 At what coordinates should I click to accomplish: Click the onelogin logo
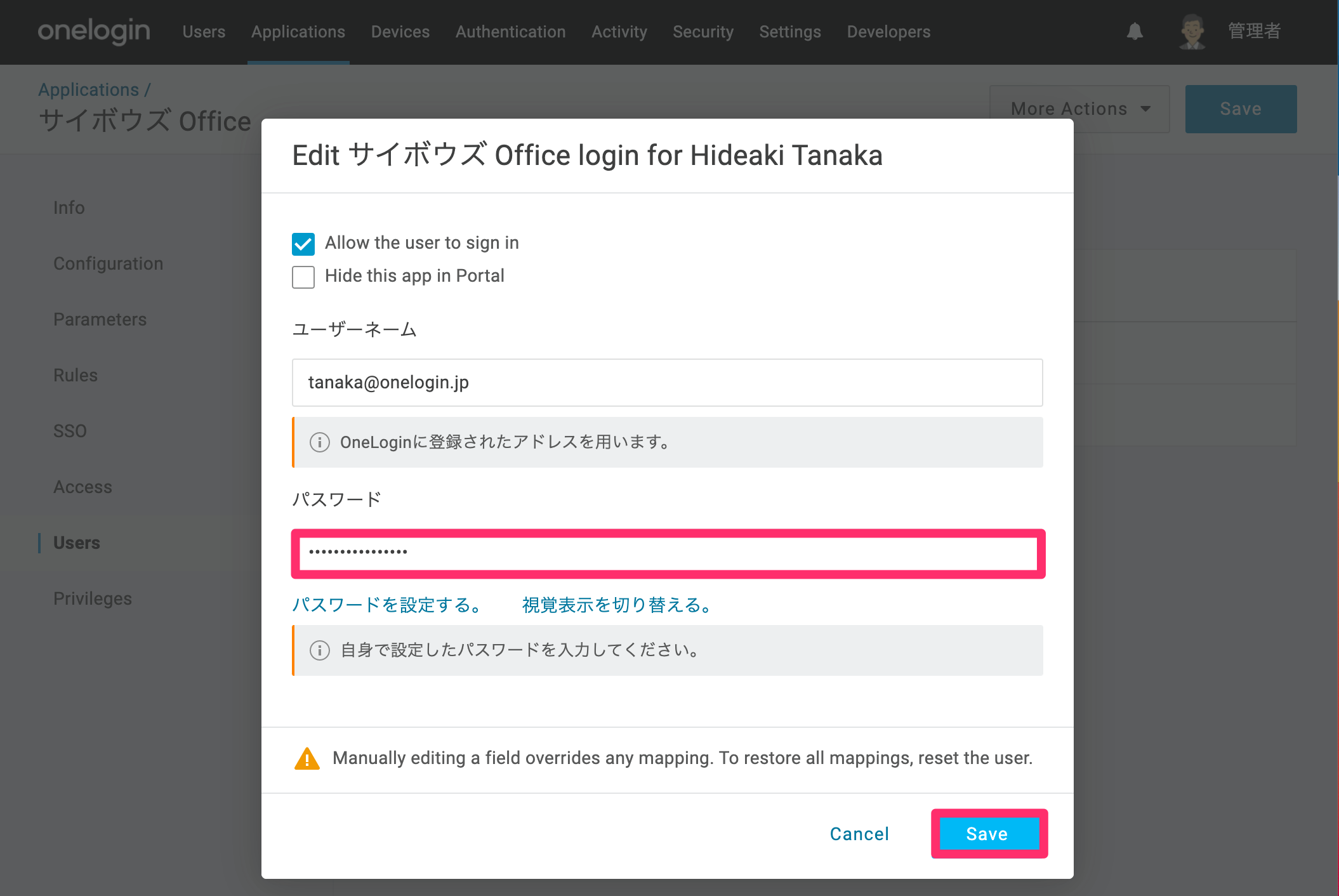(94, 30)
